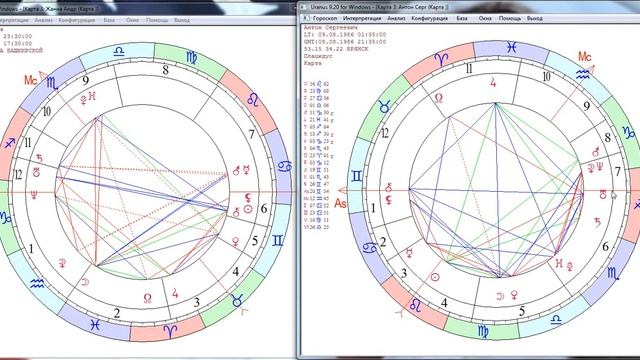
Task: Click the Sun glyph on the right chart
Action: (x=435, y=278)
